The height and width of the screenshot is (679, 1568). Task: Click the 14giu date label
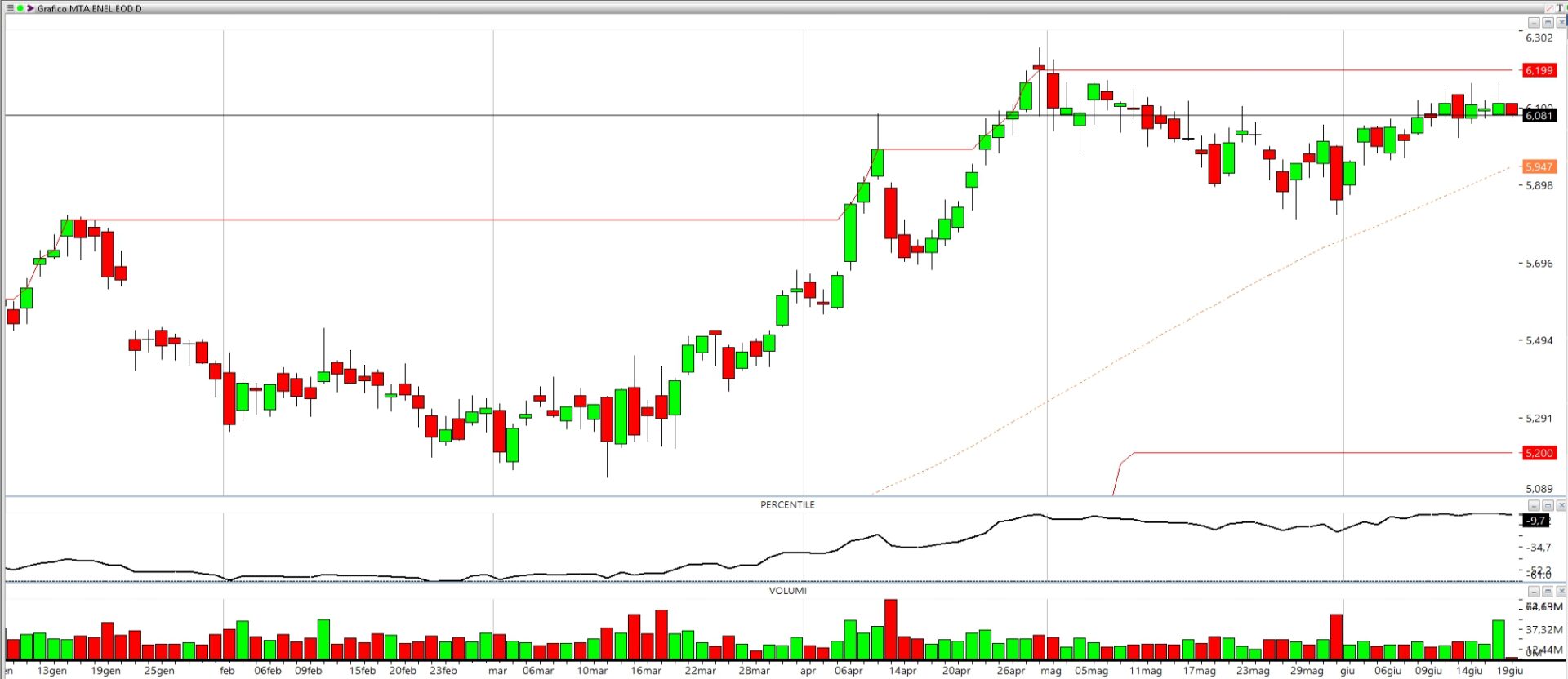[1469, 671]
